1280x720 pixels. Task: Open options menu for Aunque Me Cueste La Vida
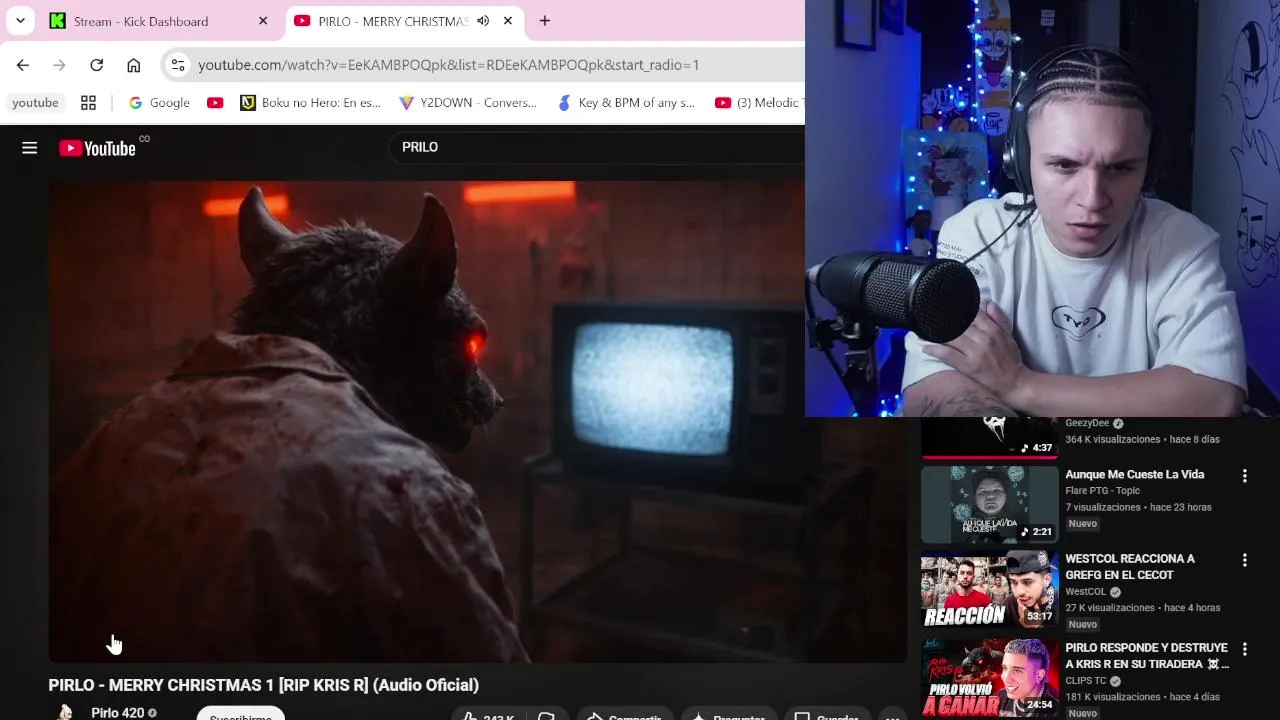[1245, 476]
